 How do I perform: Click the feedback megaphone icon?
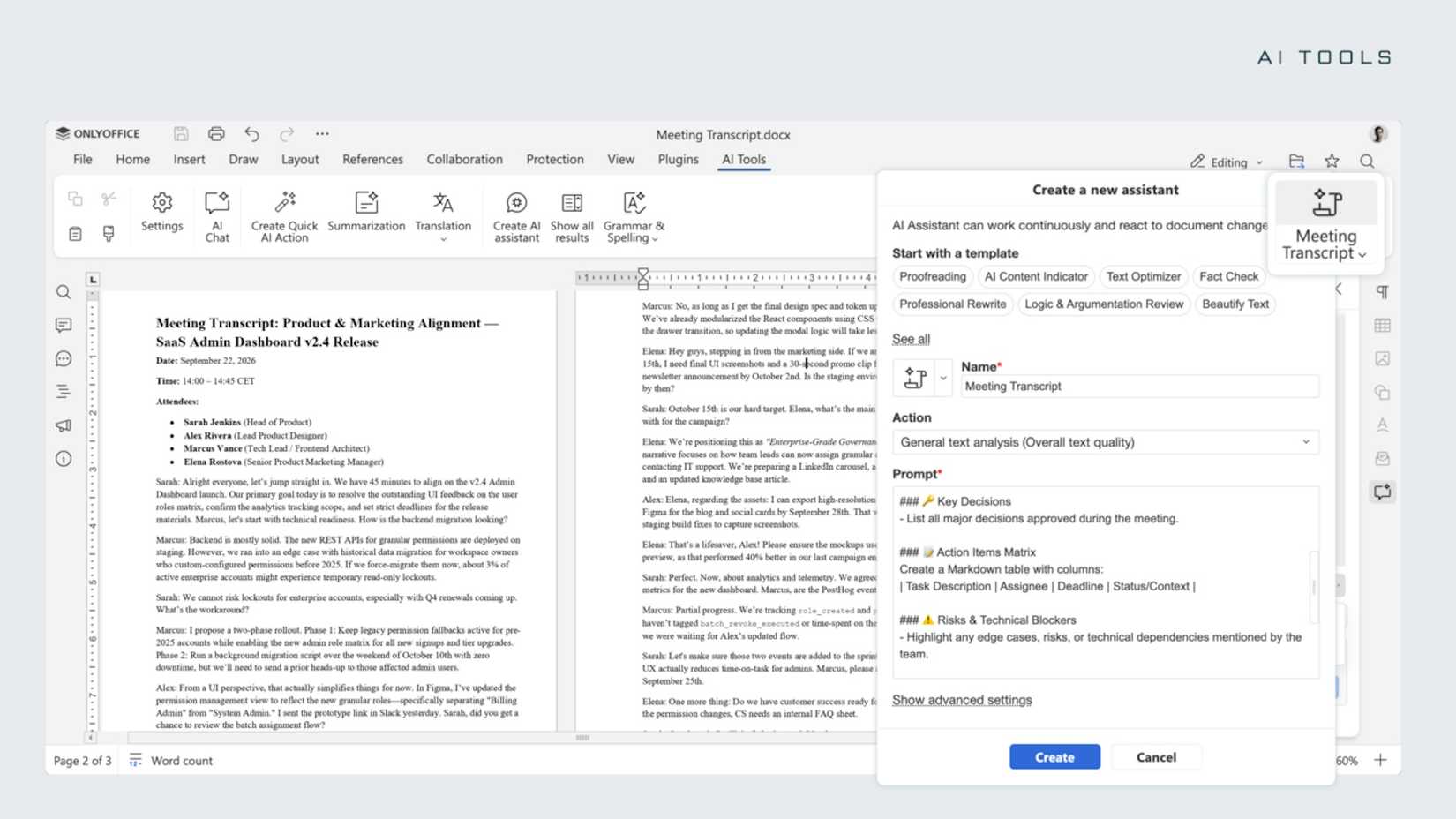coord(64,425)
